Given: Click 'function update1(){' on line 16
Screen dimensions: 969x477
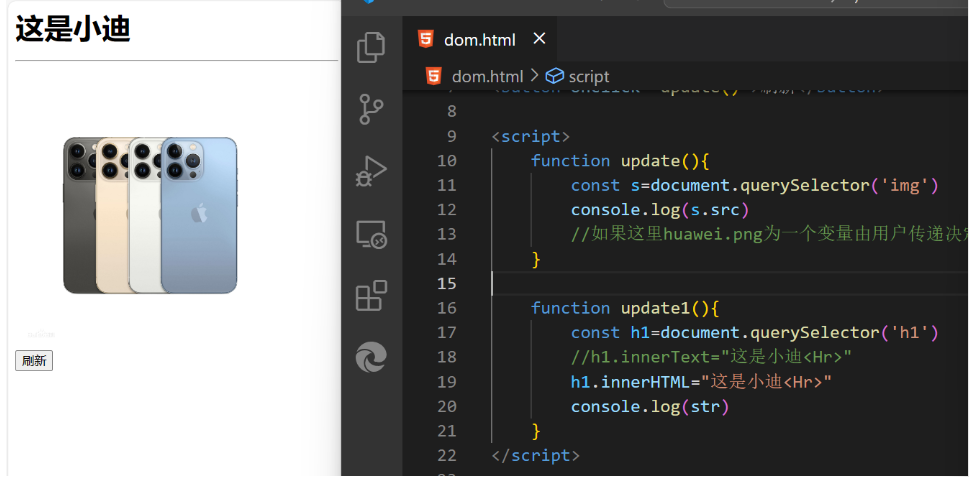Looking at the screenshot, I should 625,308.
